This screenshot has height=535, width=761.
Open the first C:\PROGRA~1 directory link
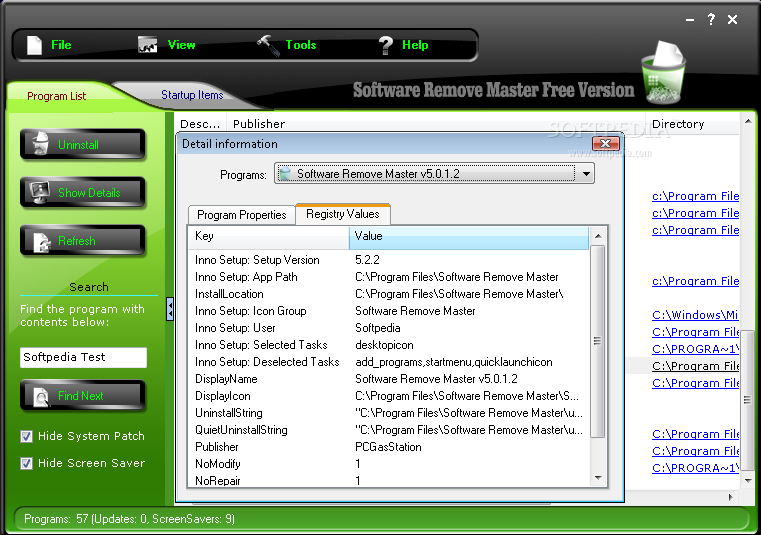pos(695,349)
